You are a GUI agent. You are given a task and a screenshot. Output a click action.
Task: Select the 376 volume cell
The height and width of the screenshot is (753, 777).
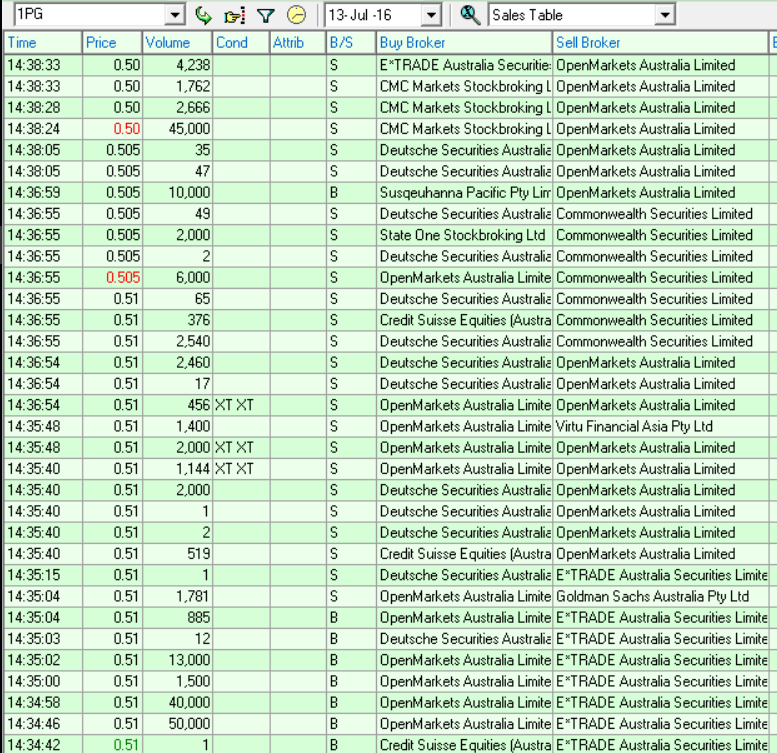tap(177, 320)
